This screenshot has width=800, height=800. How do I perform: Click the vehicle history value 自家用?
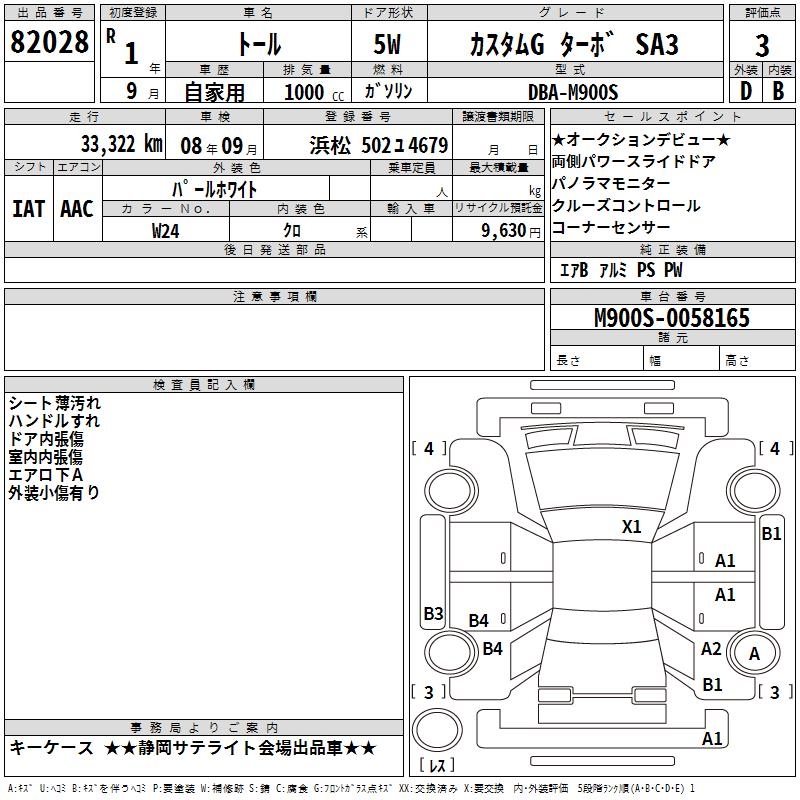[214, 92]
